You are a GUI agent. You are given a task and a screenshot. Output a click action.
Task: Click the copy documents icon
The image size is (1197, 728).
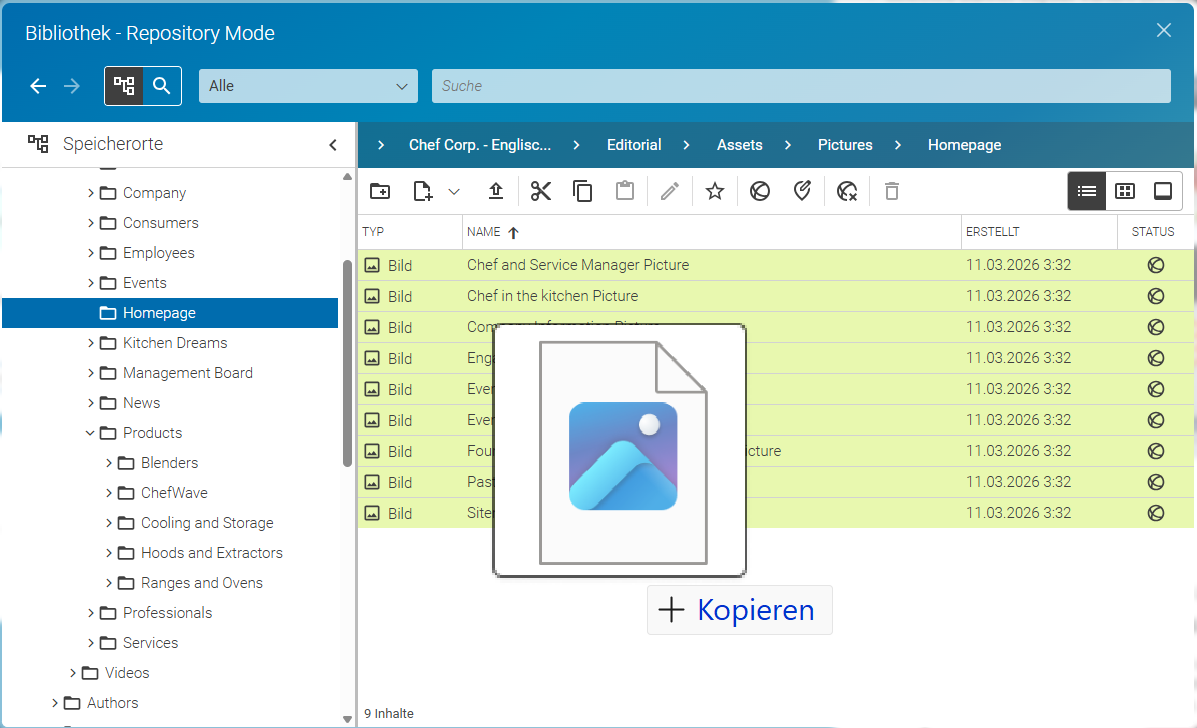pyautogui.click(x=582, y=191)
